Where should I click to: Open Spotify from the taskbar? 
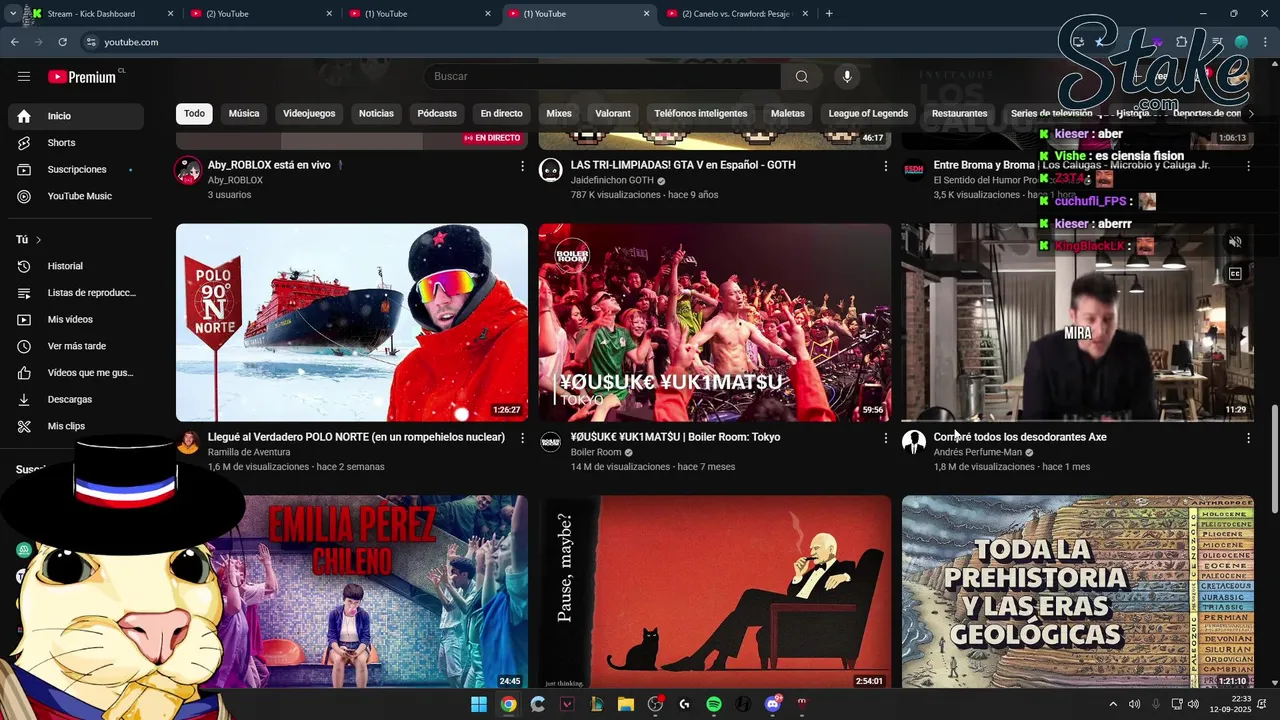(714, 704)
